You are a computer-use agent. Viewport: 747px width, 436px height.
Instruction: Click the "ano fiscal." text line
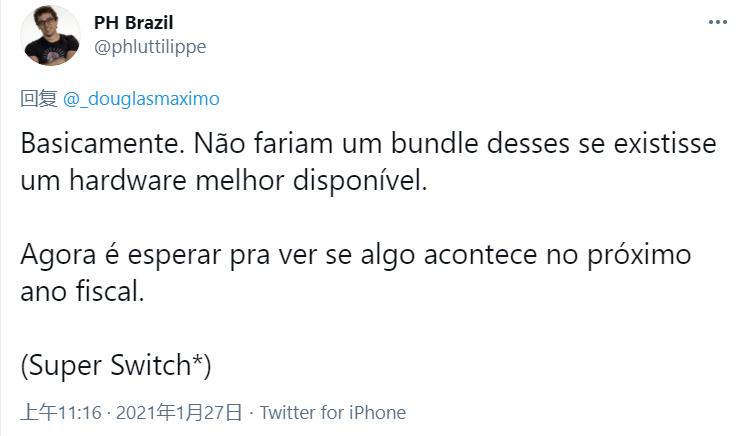pos(81,294)
